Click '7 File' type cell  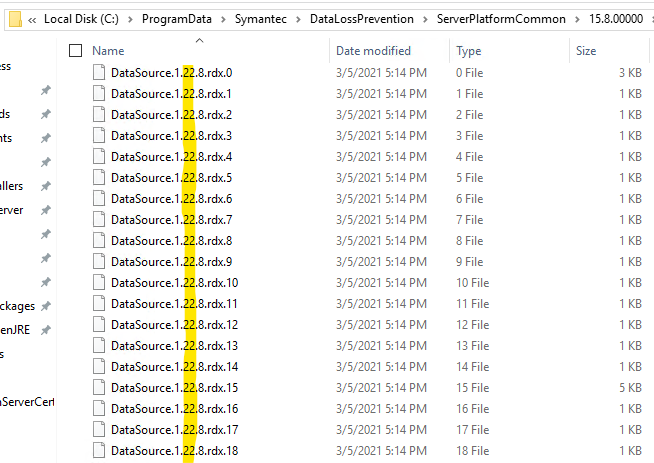(x=469, y=220)
